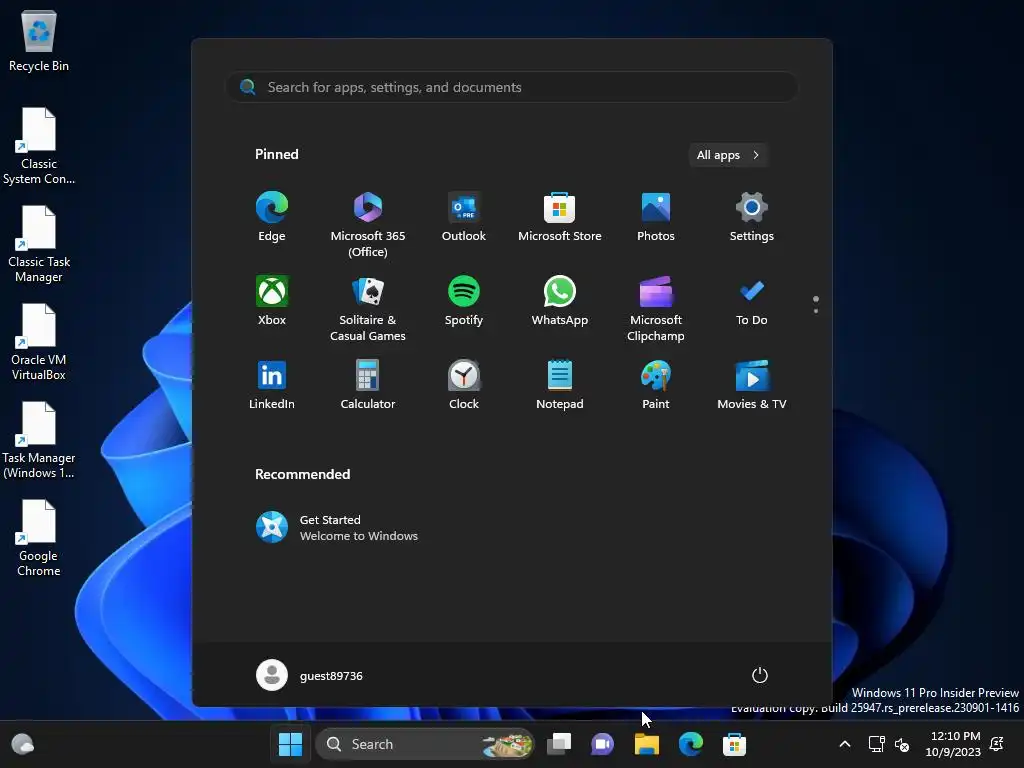Open Notepad from pinned apps
Image resolution: width=1024 pixels, height=768 pixels.
click(560, 385)
